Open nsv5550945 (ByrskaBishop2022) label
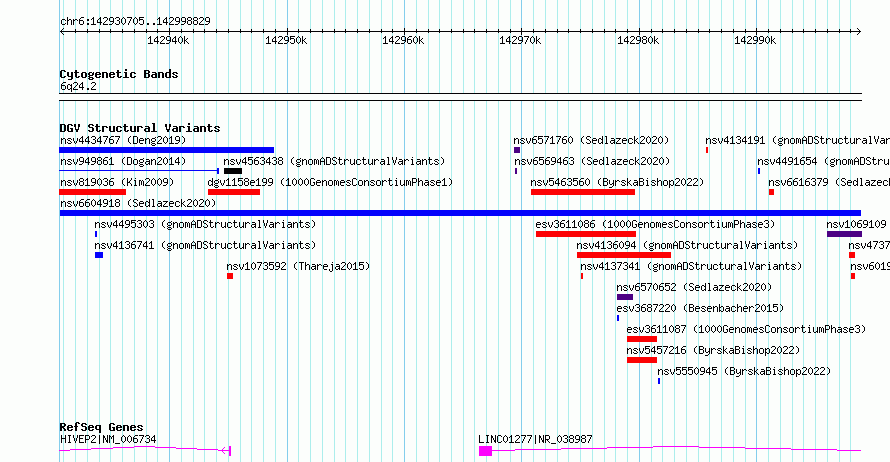The width and height of the screenshot is (890, 462). (x=744, y=371)
